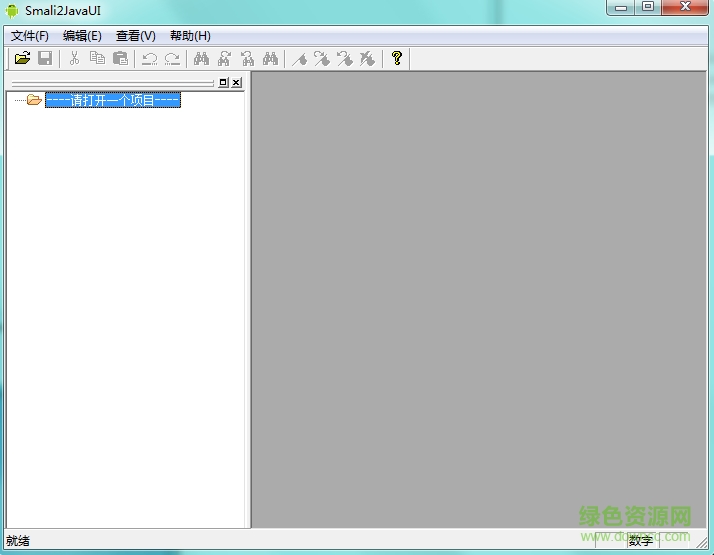Open help via the yellow question mark
This screenshot has width=714, height=555.
(397, 58)
